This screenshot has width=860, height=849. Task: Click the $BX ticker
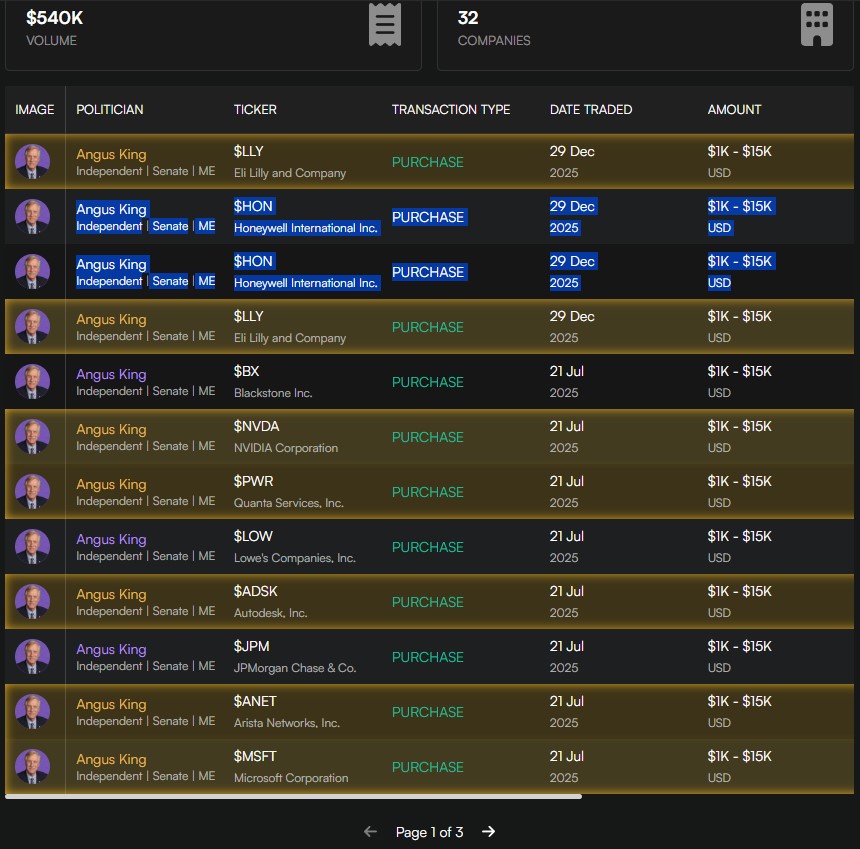(246, 371)
